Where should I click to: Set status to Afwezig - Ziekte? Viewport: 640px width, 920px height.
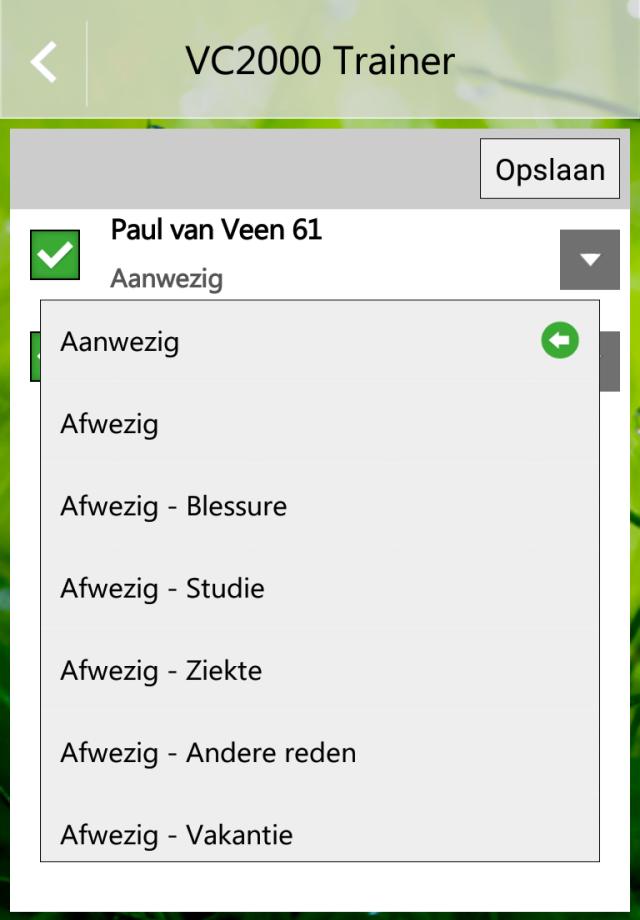tap(161, 670)
